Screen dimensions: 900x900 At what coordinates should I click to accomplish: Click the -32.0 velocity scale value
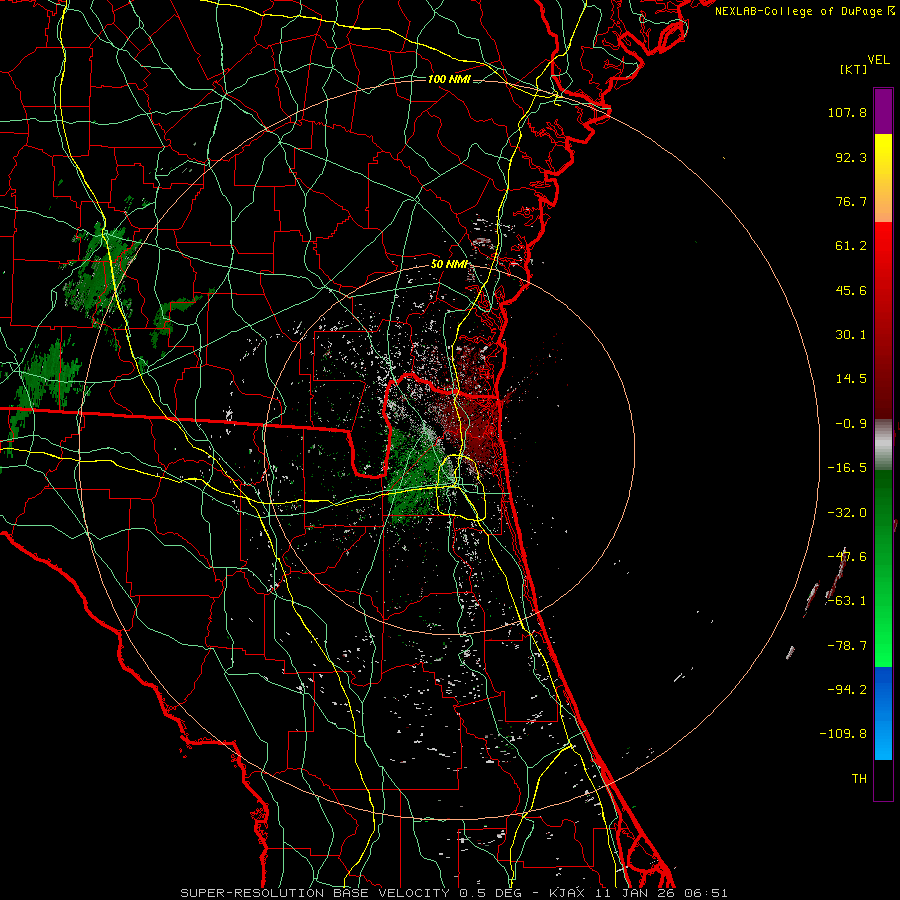pyautogui.click(x=847, y=513)
